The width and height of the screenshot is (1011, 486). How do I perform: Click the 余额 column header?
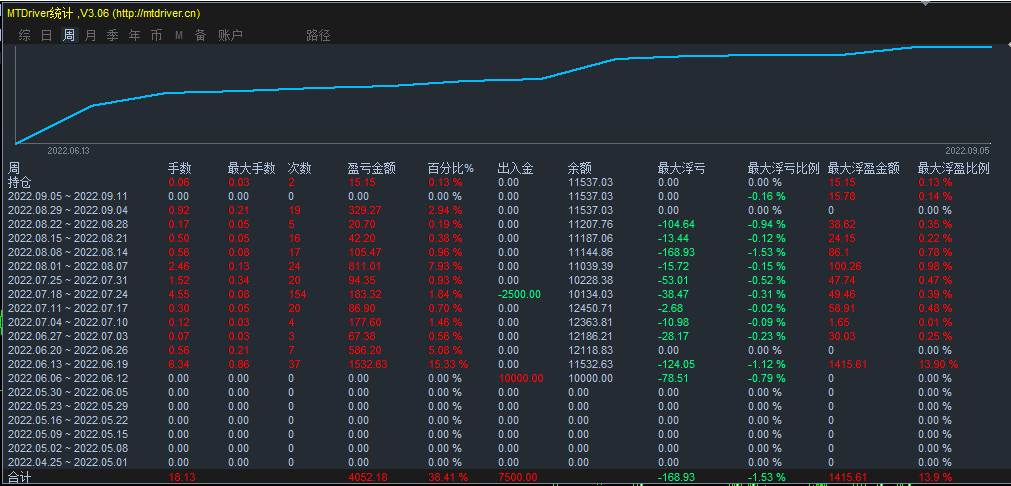coord(579,169)
